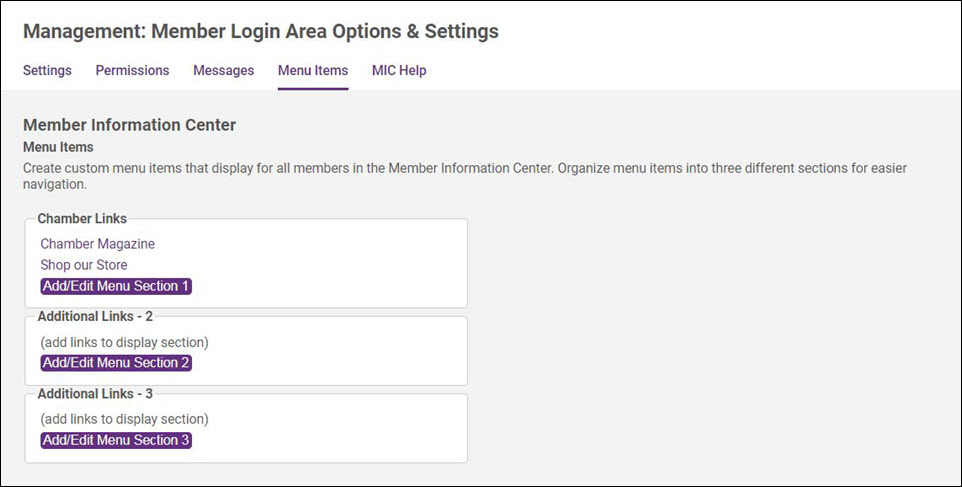Click placeholder text in Additional Links 2
Image resolution: width=962 pixels, height=487 pixels.
pyautogui.click(x=124, y=342)
